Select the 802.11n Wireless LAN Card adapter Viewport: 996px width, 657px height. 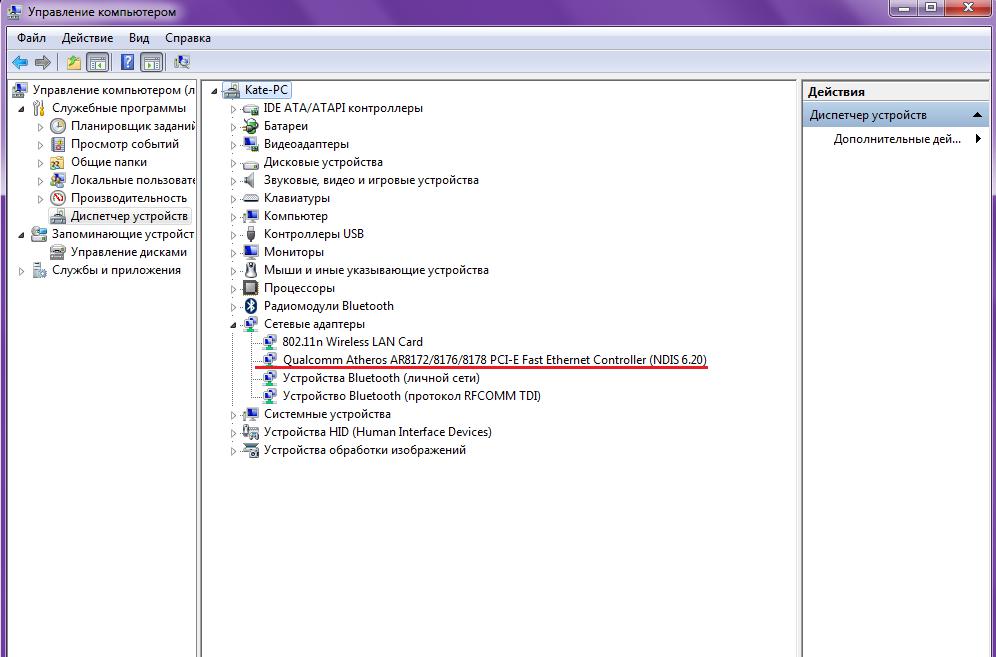(x=352, y=342)
